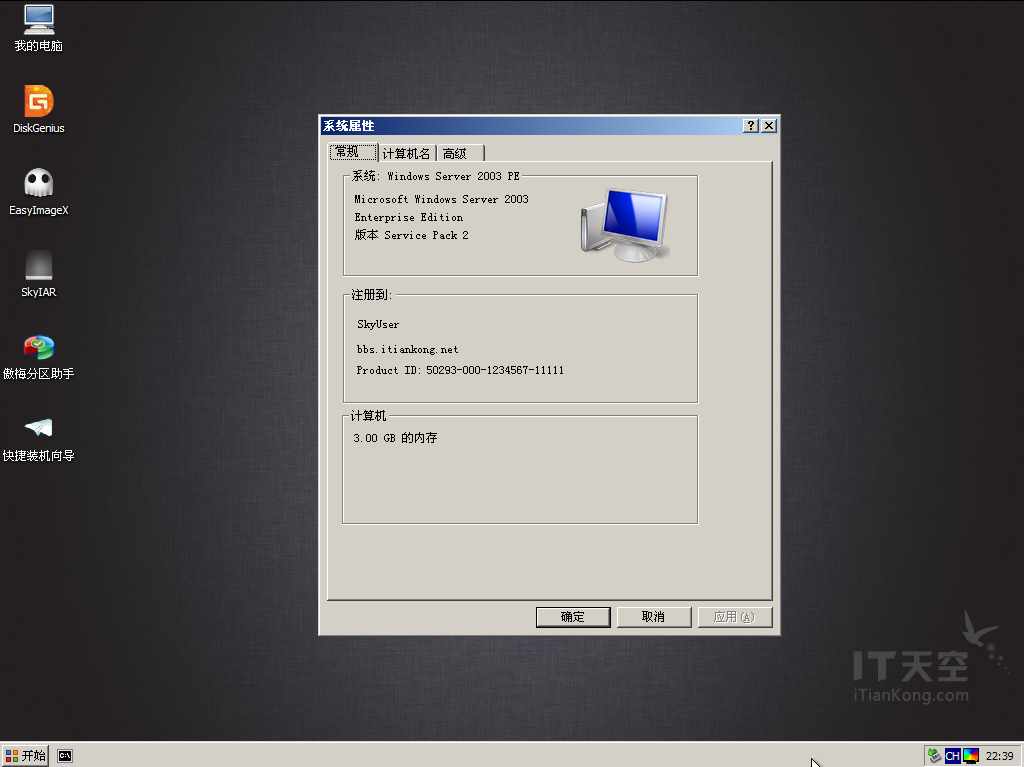Switch to the 计算机名 tab
Screen dimensions: 1024x767
(406, 154)
